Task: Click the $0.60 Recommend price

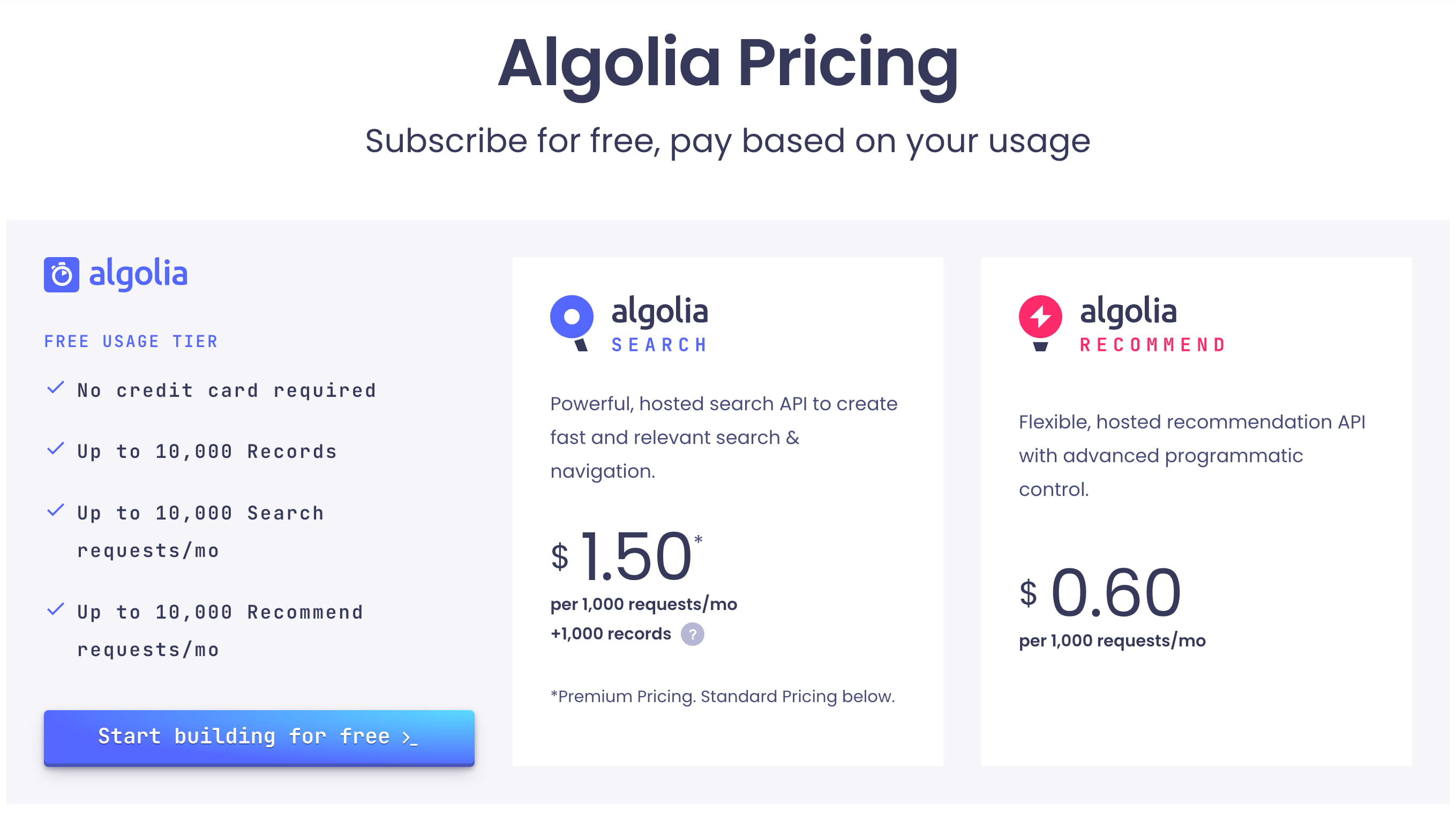Action: 1100,592
